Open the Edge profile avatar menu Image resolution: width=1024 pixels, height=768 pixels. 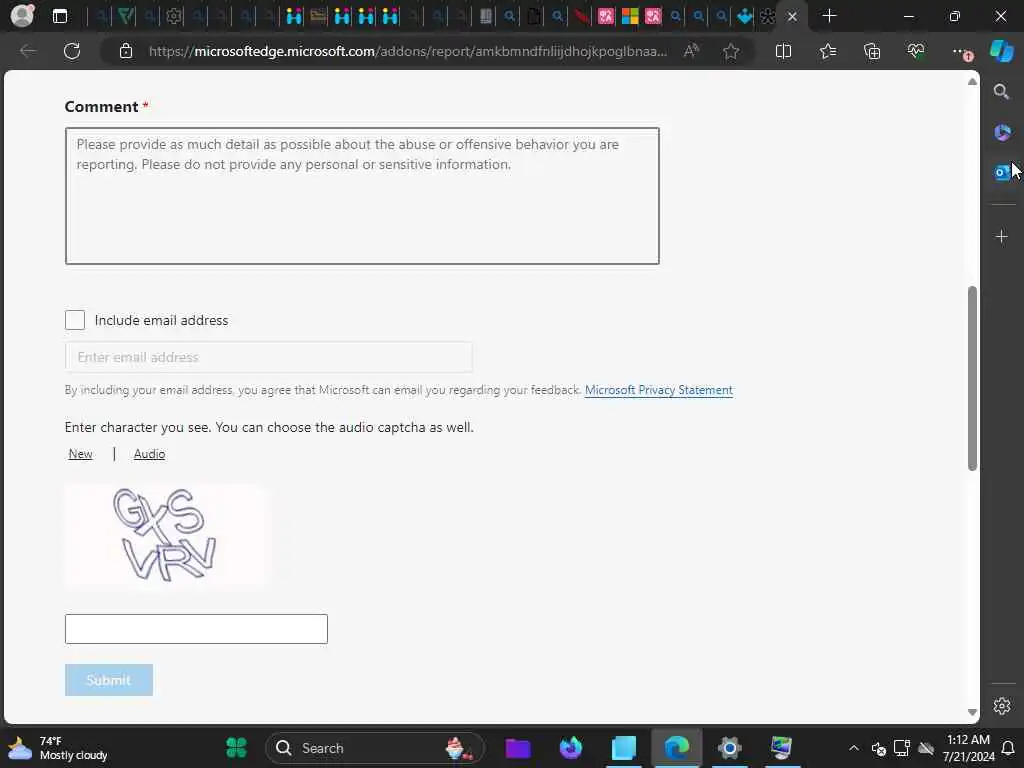22,16
